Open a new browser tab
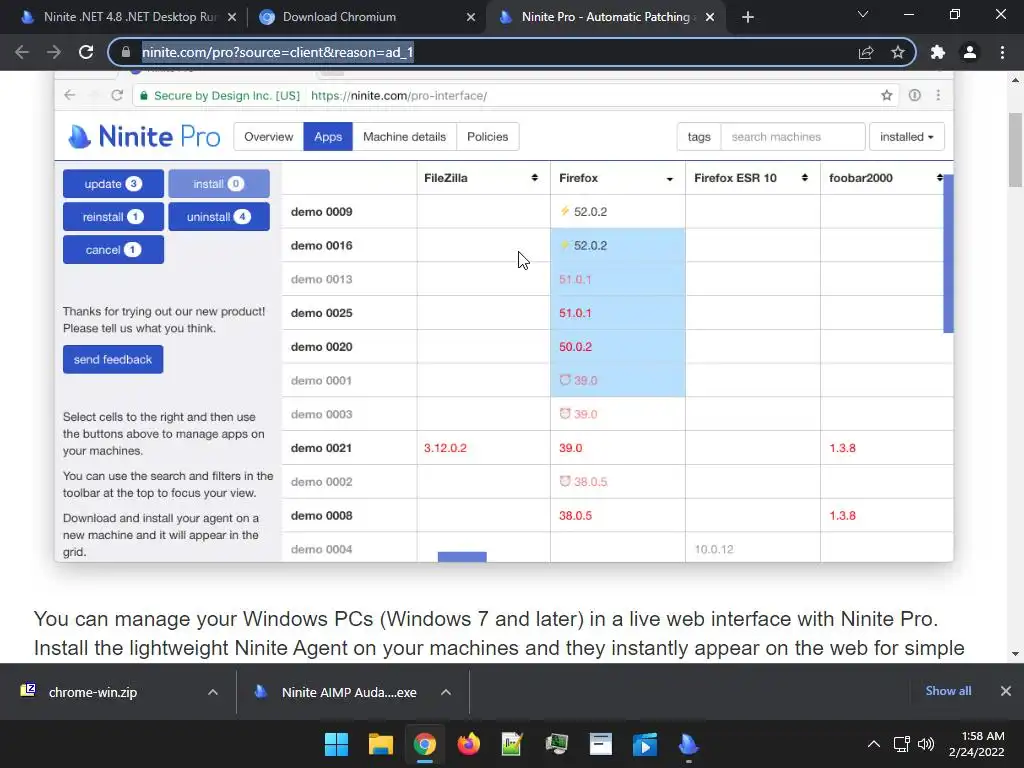This screenshot has height=768, width=1024. pyautogui.click(x=748, y=17)
